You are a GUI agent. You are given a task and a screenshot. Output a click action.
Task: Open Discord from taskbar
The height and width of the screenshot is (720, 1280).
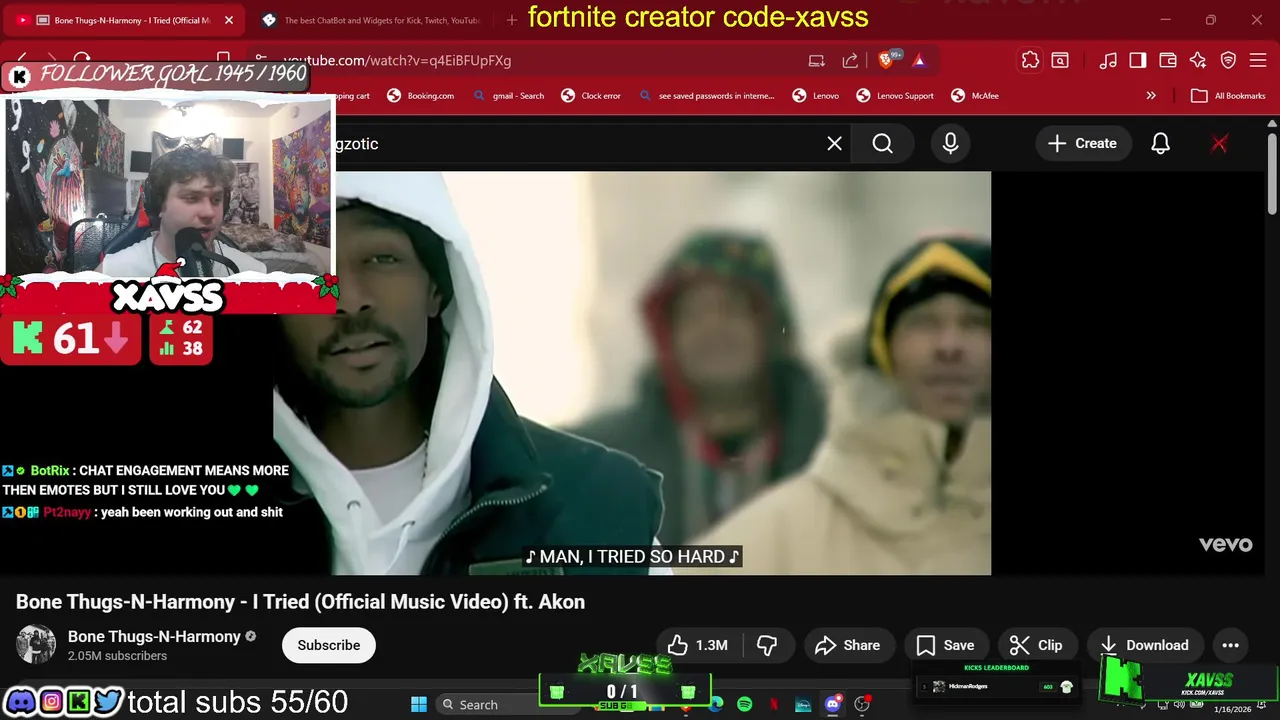832,705
